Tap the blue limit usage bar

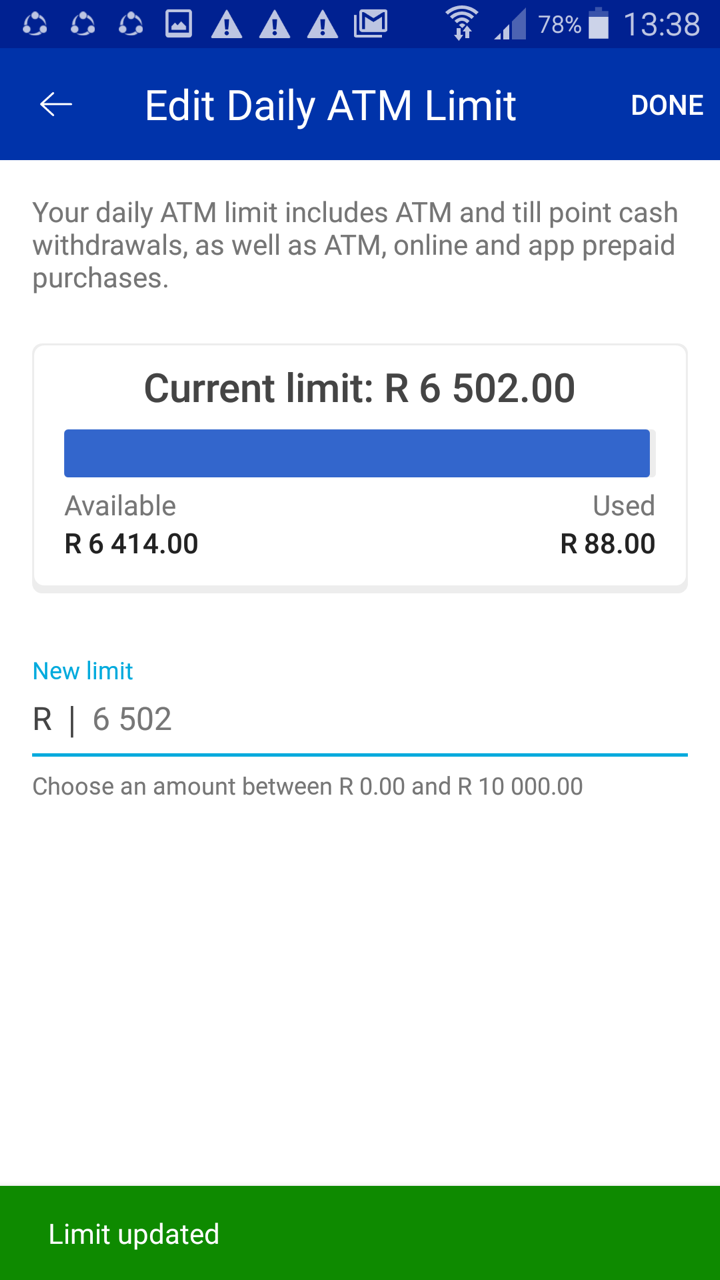(x=357, y=453)
